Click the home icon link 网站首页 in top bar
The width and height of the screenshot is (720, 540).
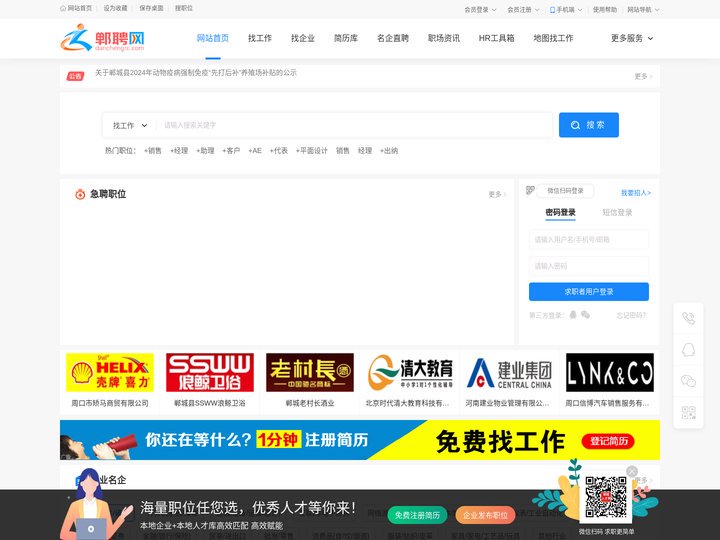click(76, 8)
